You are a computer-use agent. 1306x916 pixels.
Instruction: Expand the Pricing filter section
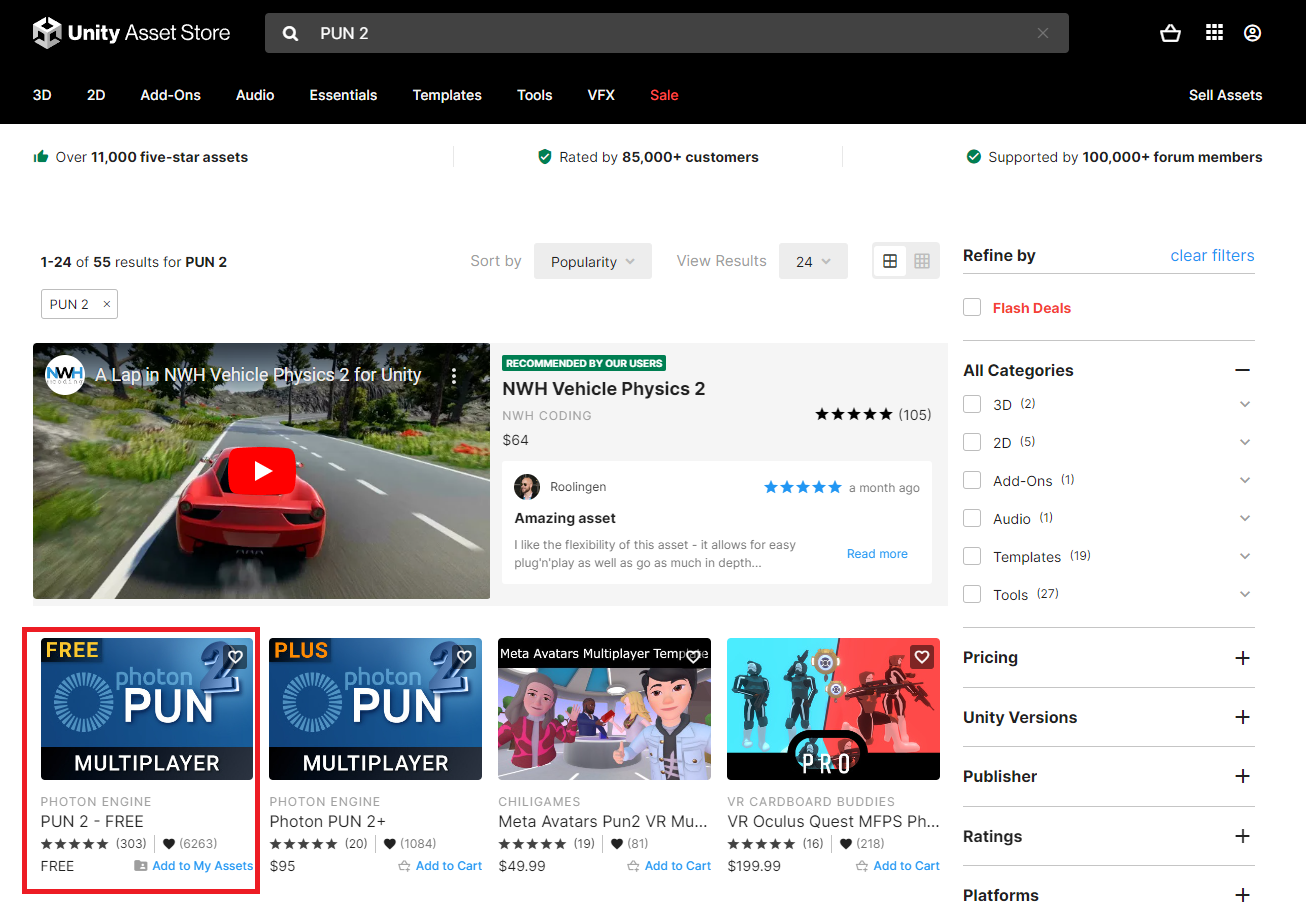(1243, 658)
